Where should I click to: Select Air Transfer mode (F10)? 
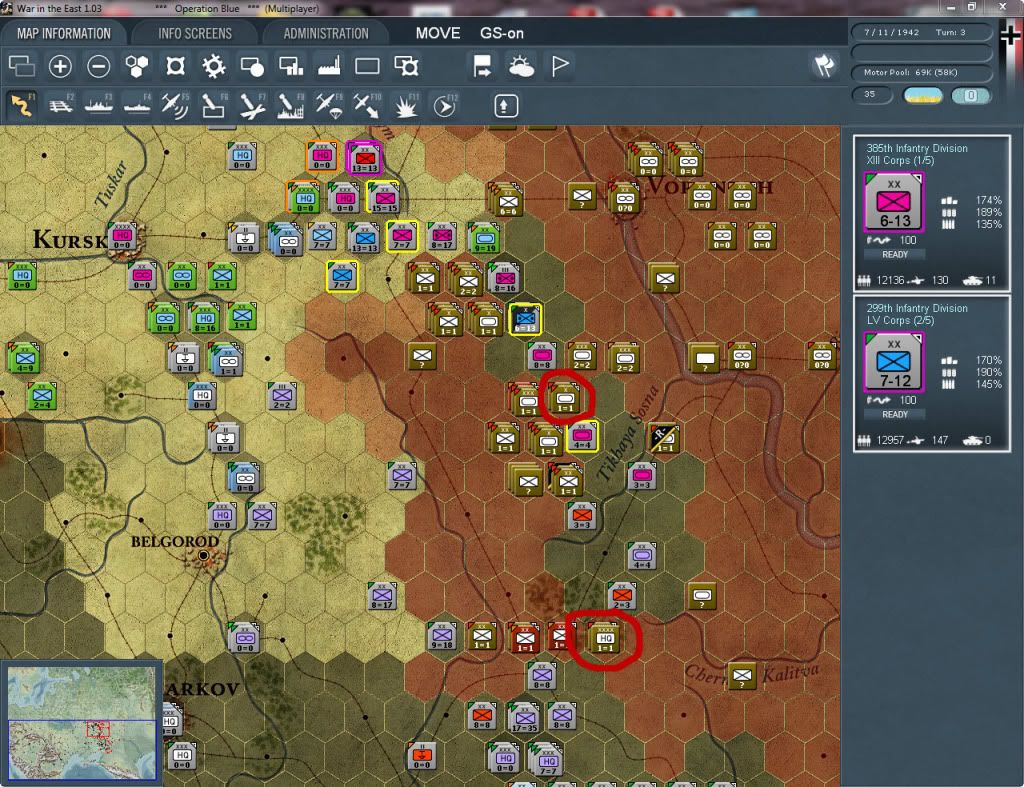pyautogui.click(x=367, y=106)
